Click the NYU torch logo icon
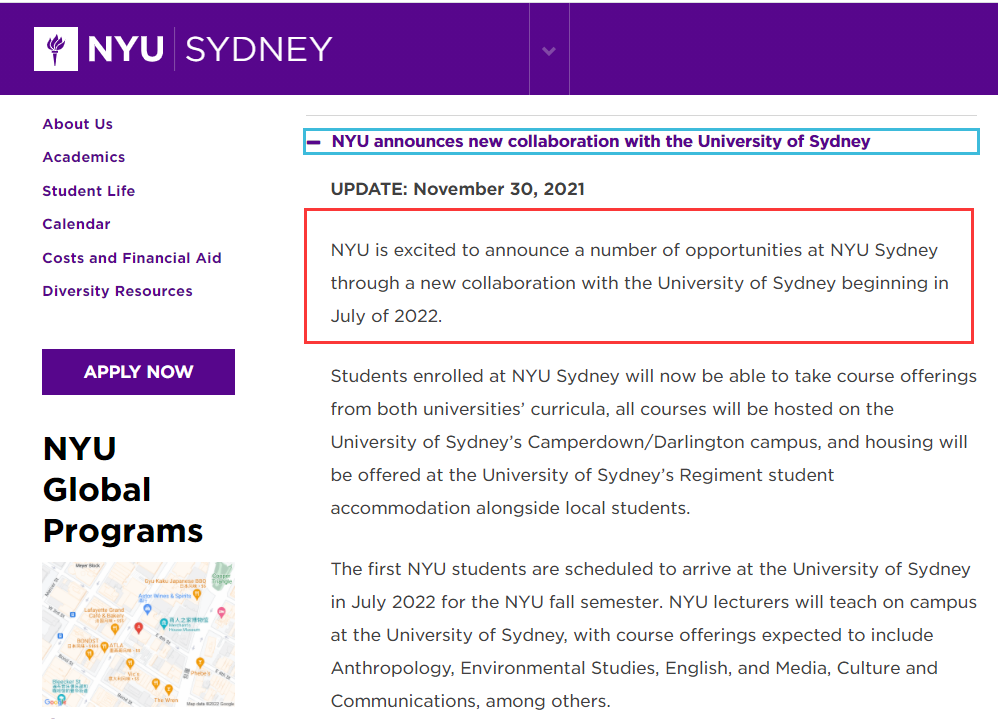Screen dimensions: 998x719 tap(56, 48)
